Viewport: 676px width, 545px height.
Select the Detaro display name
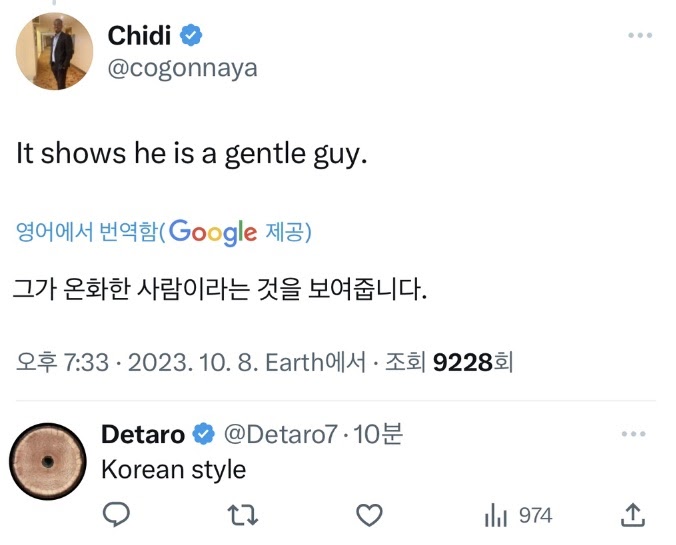point(144,434)
